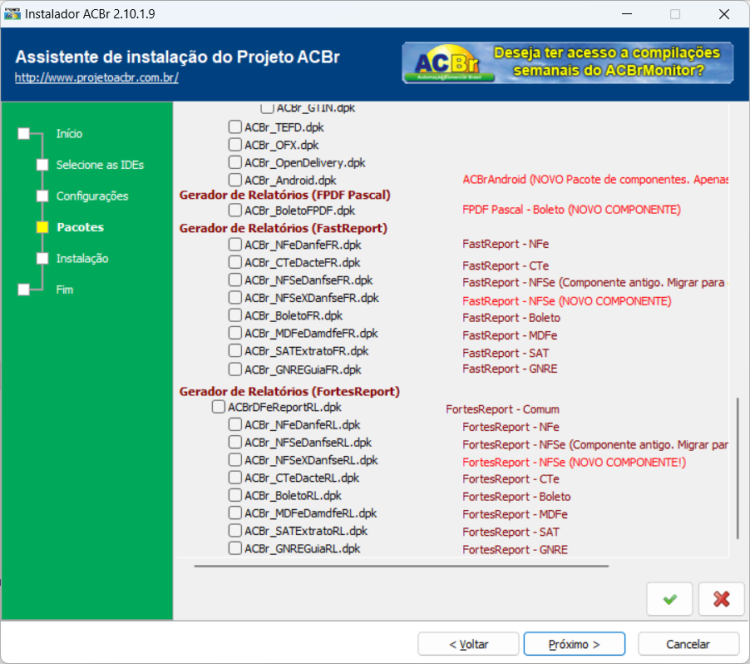Click the green checkmark select-all button
Image resolution: width=750 pixels, height=664 pixels.
click(x=670, y=599)
